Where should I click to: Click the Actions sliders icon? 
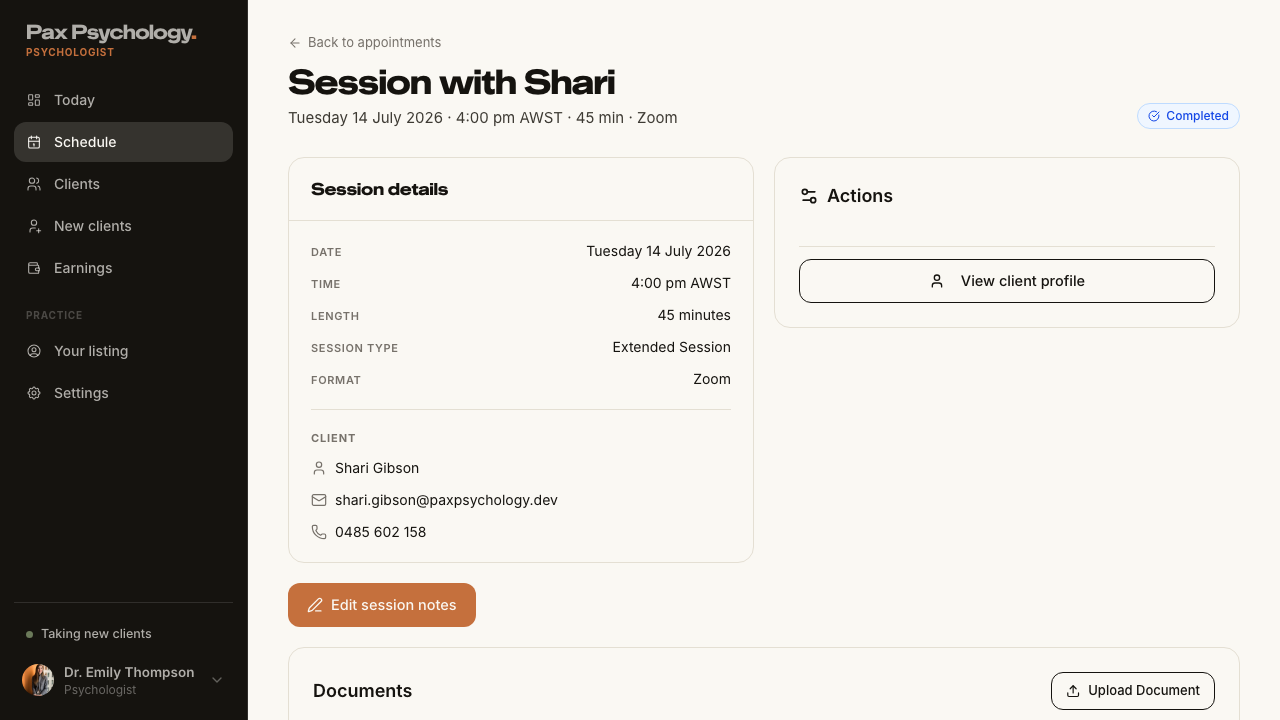(809, 196)
